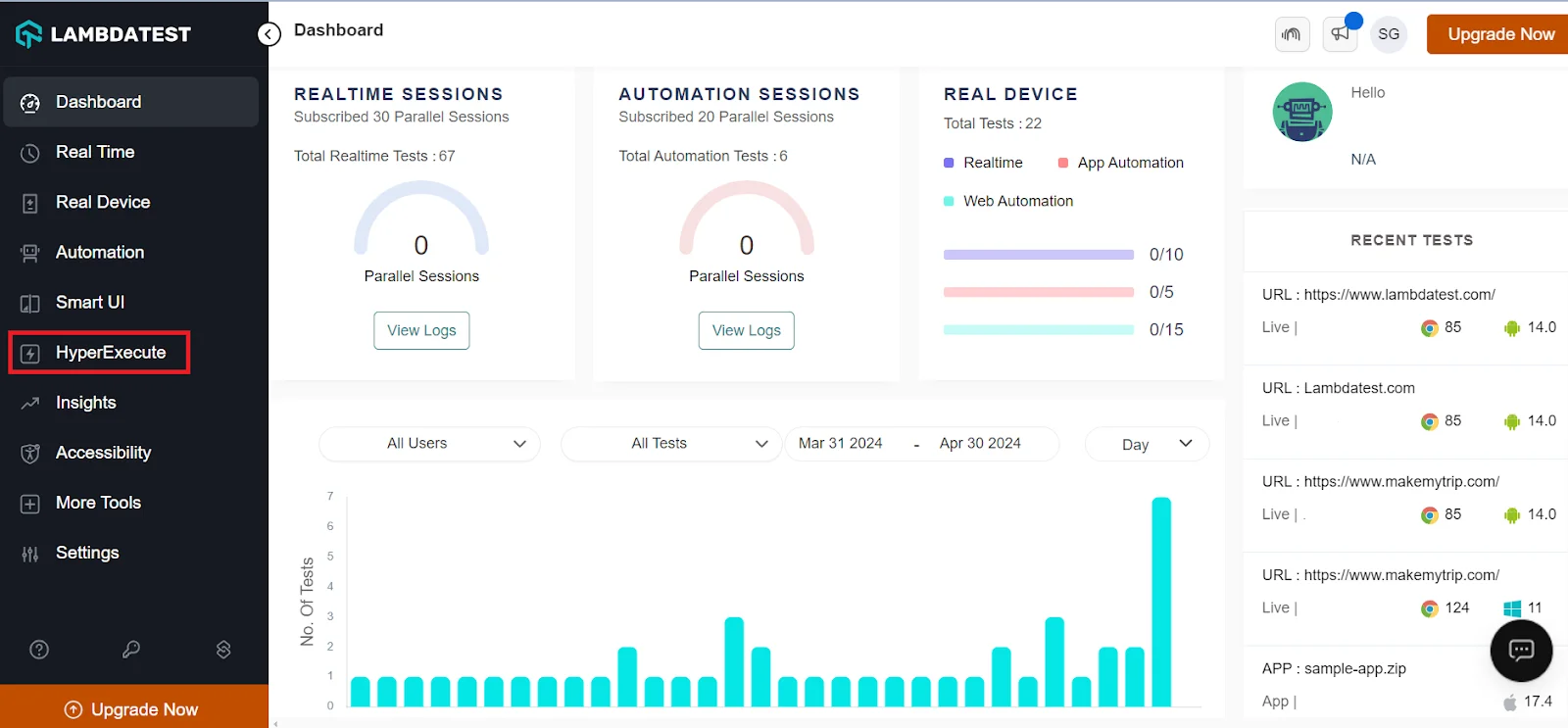Click Total Tests : 22 text
This screenshot has width=1568, height=728.
[993, 123]
